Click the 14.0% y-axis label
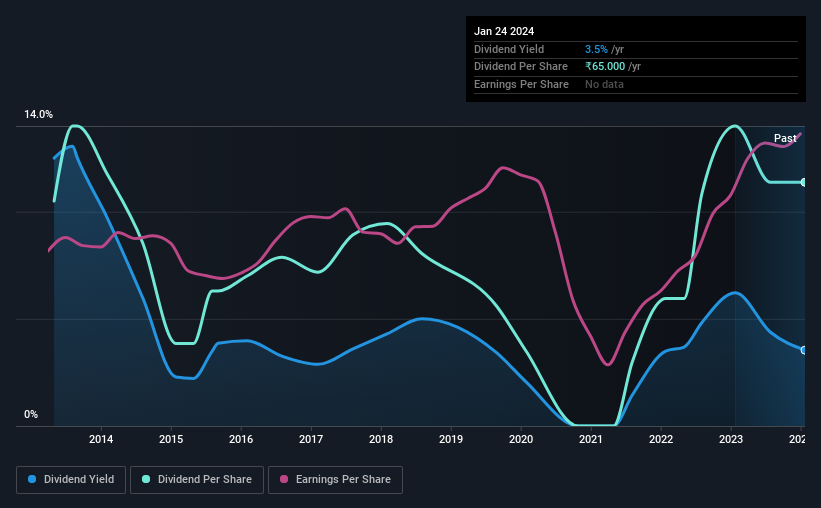Viewport: 821px width, 508px height. [x=38, y=115]
